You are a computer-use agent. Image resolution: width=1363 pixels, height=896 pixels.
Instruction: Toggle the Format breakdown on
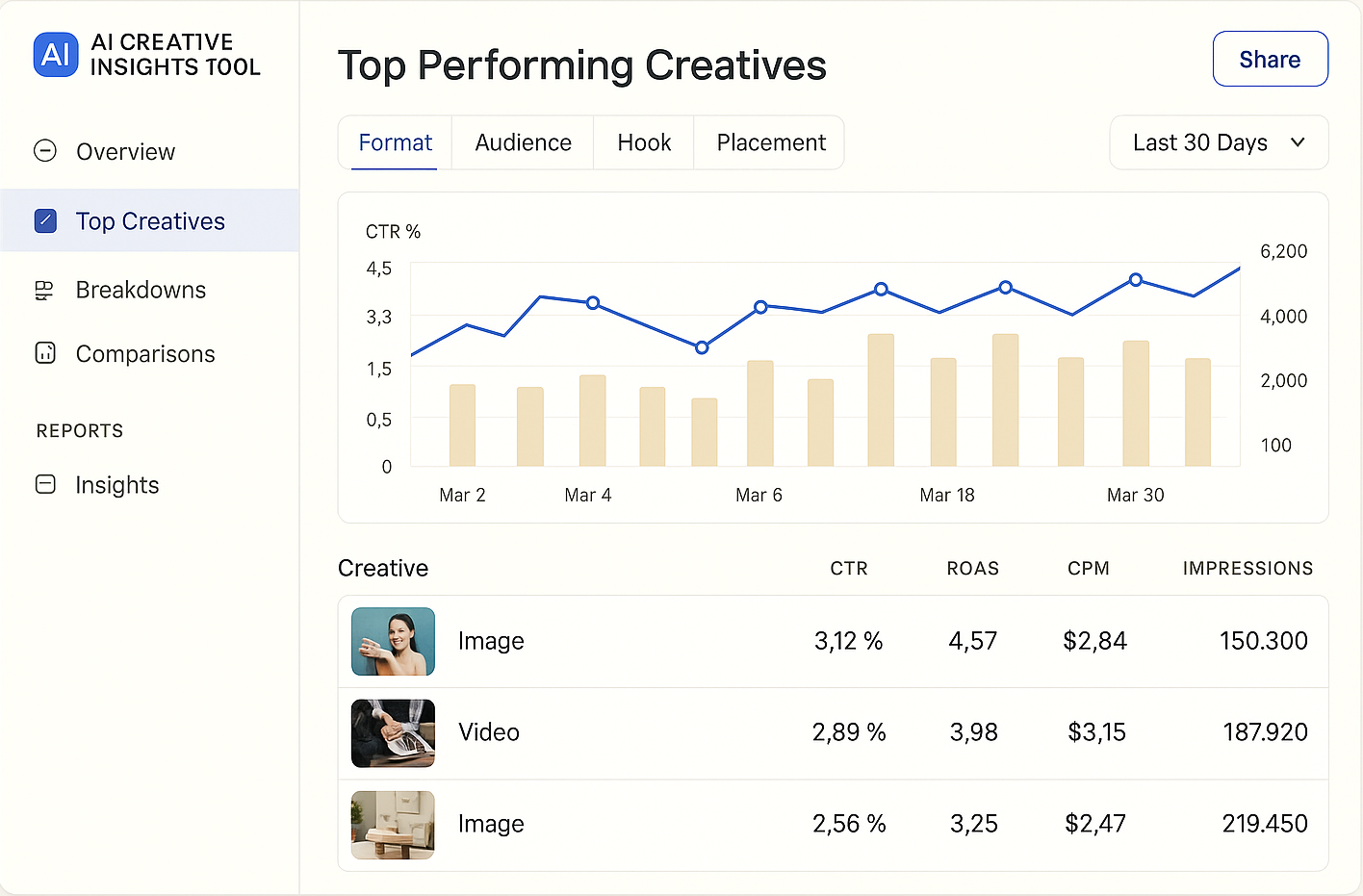pos(395,142)
